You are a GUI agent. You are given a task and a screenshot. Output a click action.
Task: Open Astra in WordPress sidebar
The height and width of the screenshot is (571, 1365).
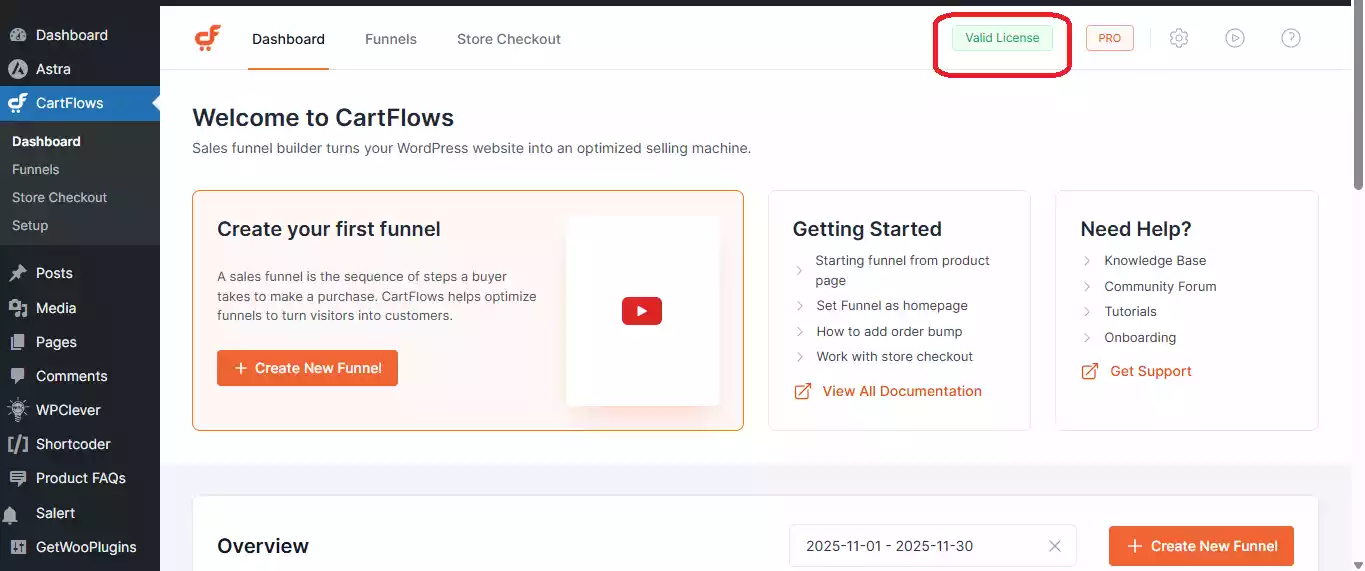[53, 69]
